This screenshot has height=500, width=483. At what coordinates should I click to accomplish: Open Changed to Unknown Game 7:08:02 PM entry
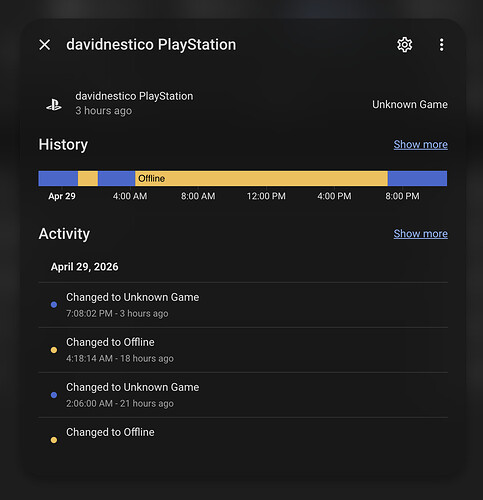click(243, 305)
